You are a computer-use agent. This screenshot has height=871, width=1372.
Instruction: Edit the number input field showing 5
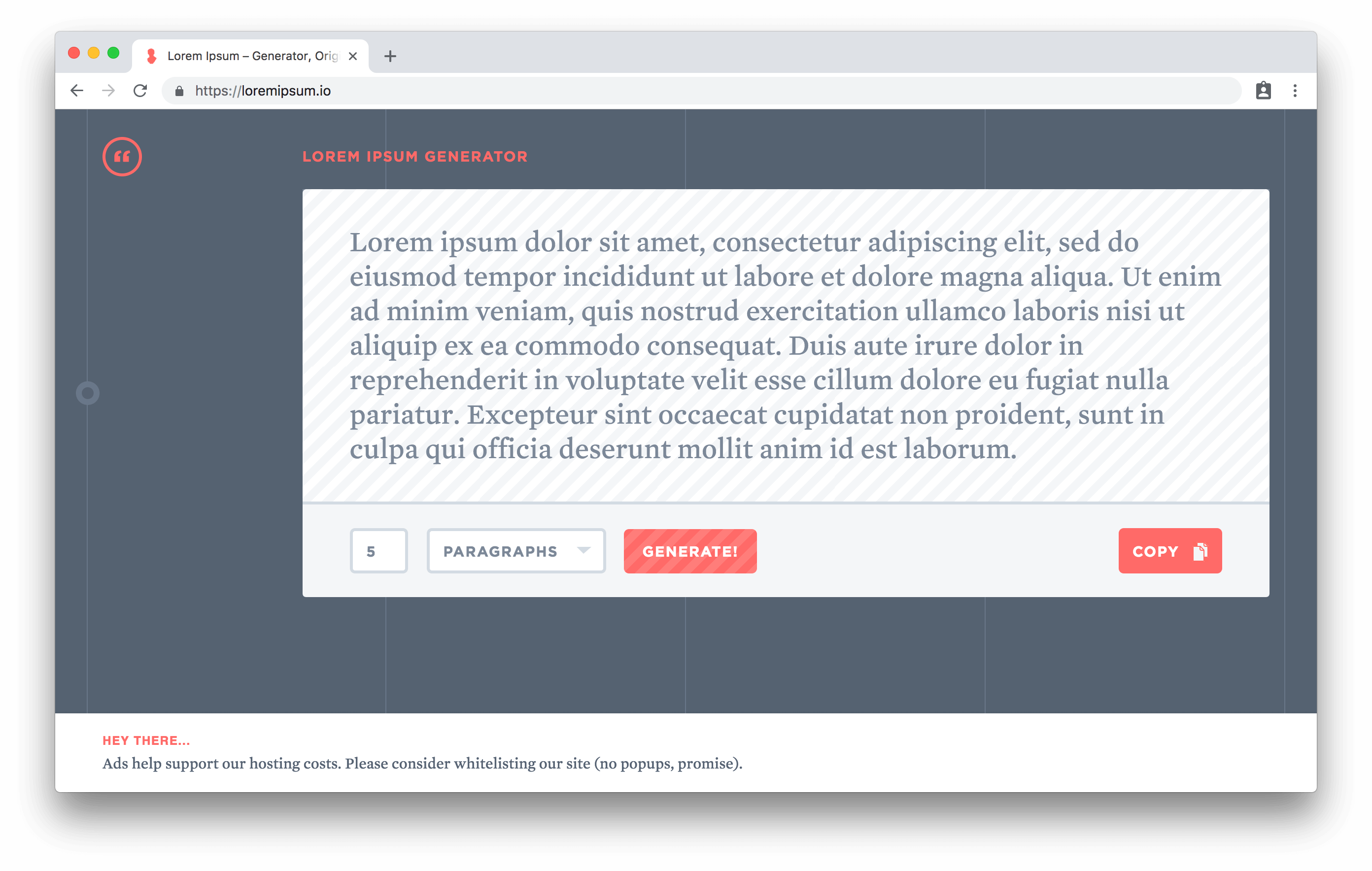click(379, 550)
